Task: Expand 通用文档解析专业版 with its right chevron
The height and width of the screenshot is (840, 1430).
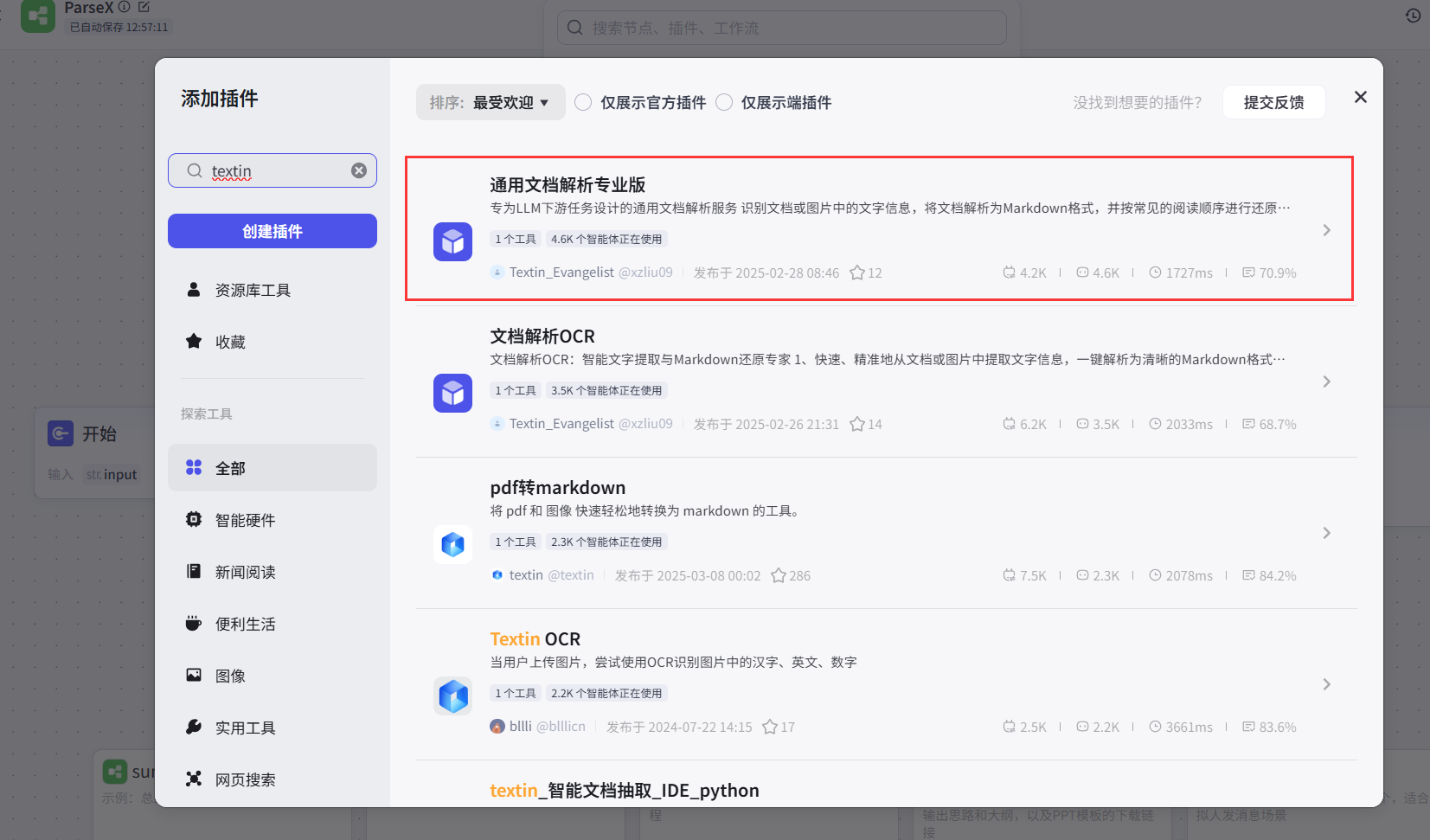Action: (x=1326, y=230)
